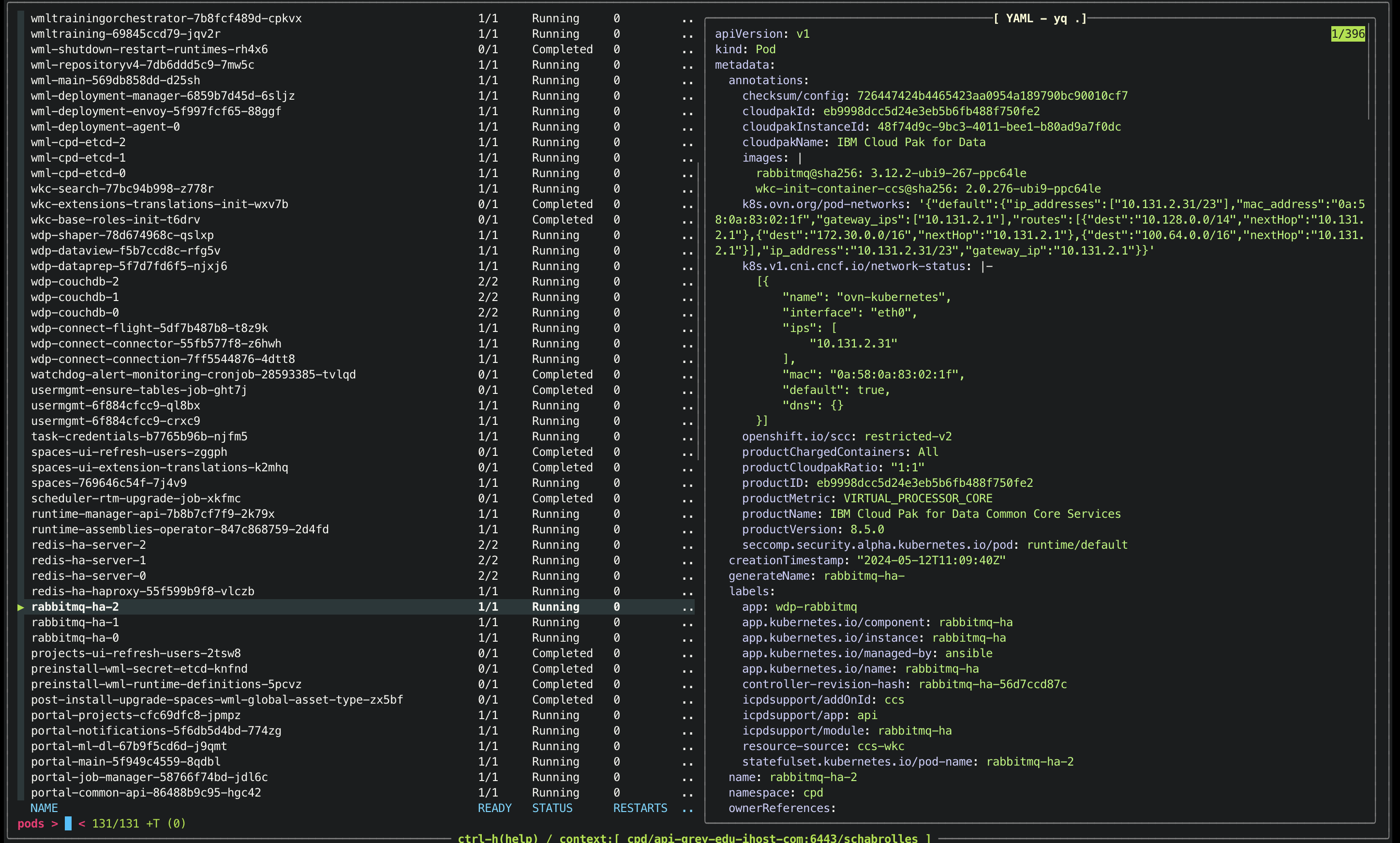This screenshot has width=1400, height=843.
Task: Select the rabbitmq-ha-1 pod row
Action: tap(75, 622)
